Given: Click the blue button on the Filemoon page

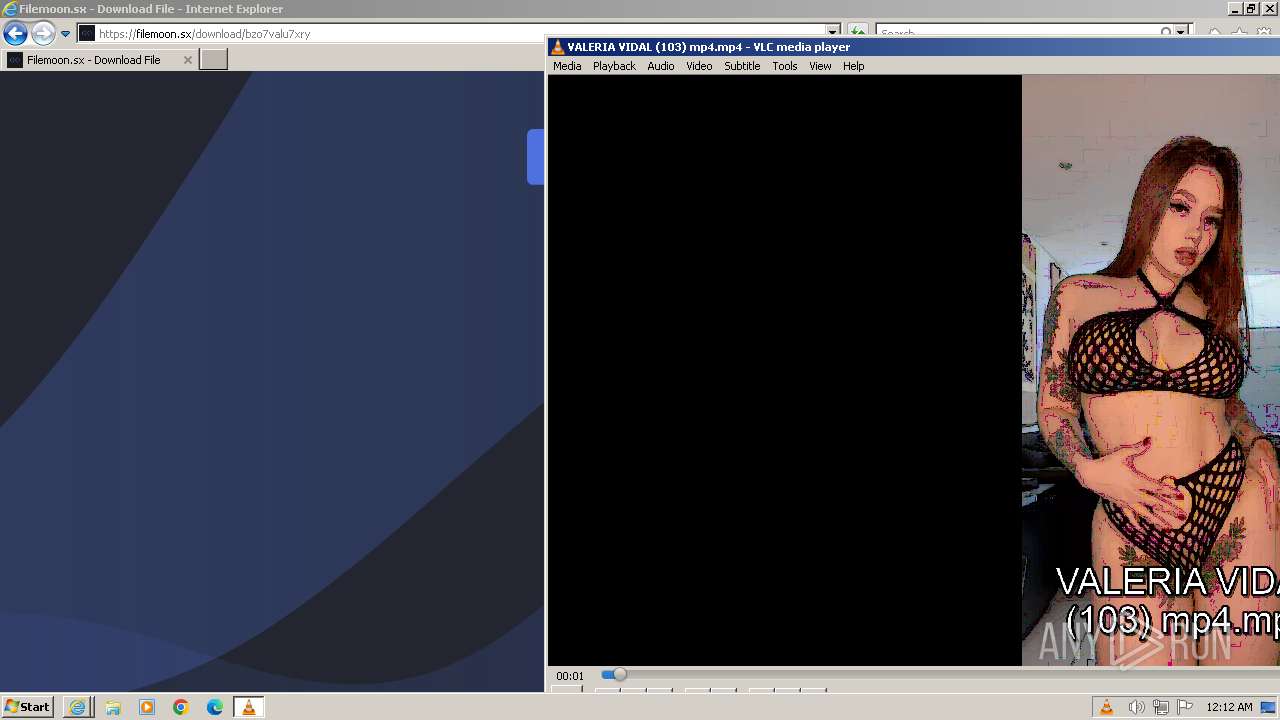Looking at the screenshot, I should [536, 157].
